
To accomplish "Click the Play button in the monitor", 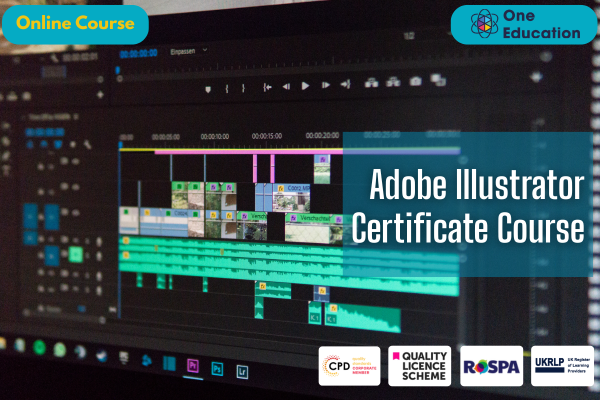I will pos(305,87).
